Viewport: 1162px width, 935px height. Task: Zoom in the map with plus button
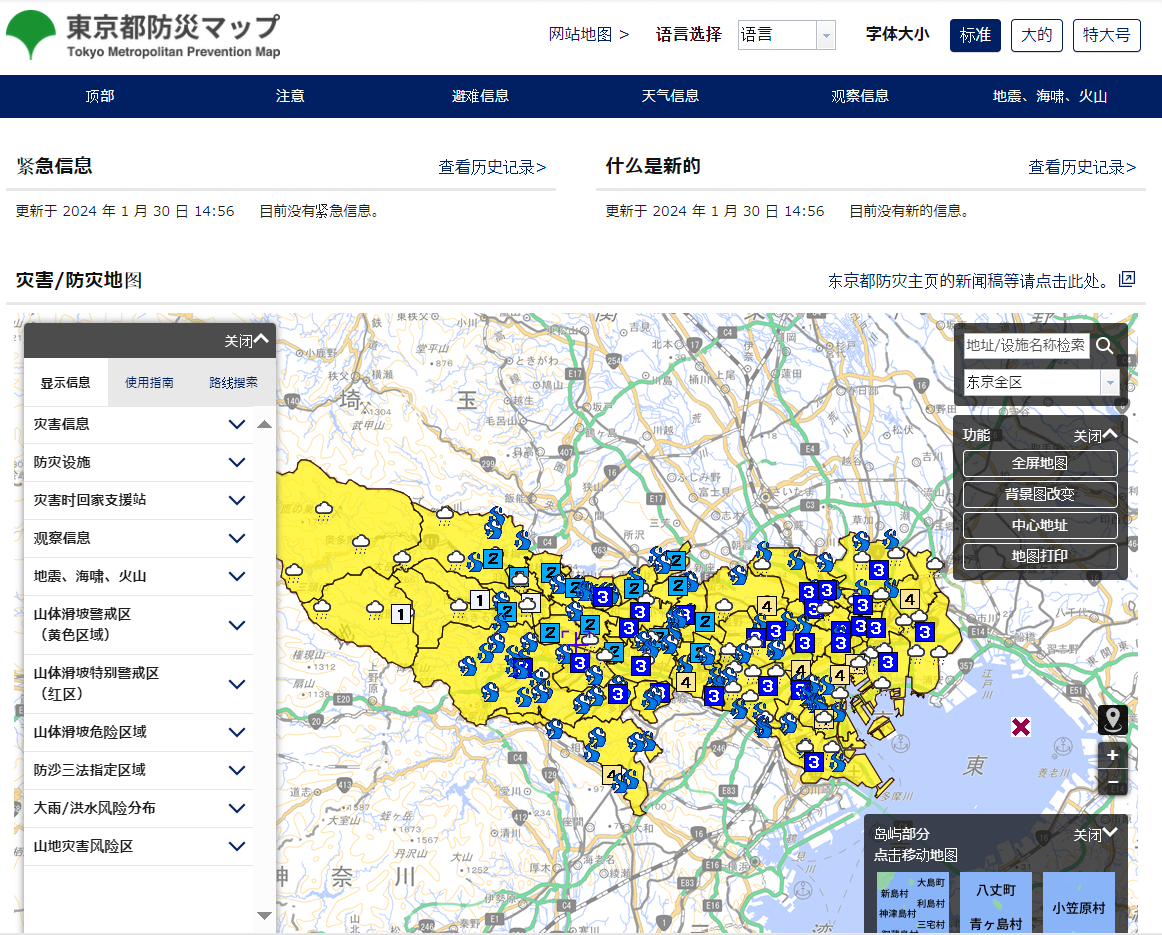[x=1112, y=756]
